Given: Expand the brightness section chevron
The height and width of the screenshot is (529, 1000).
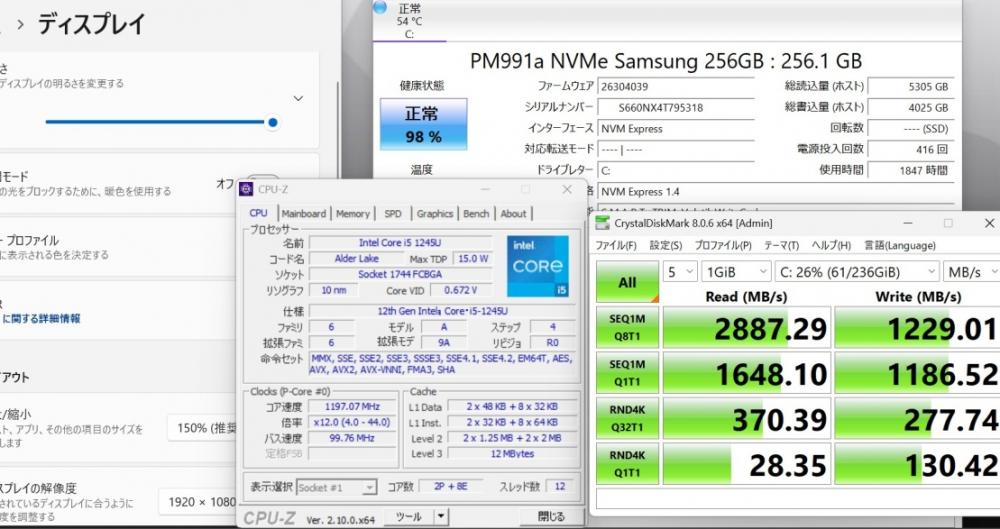Looking at the screenshot, I should 298,98.
